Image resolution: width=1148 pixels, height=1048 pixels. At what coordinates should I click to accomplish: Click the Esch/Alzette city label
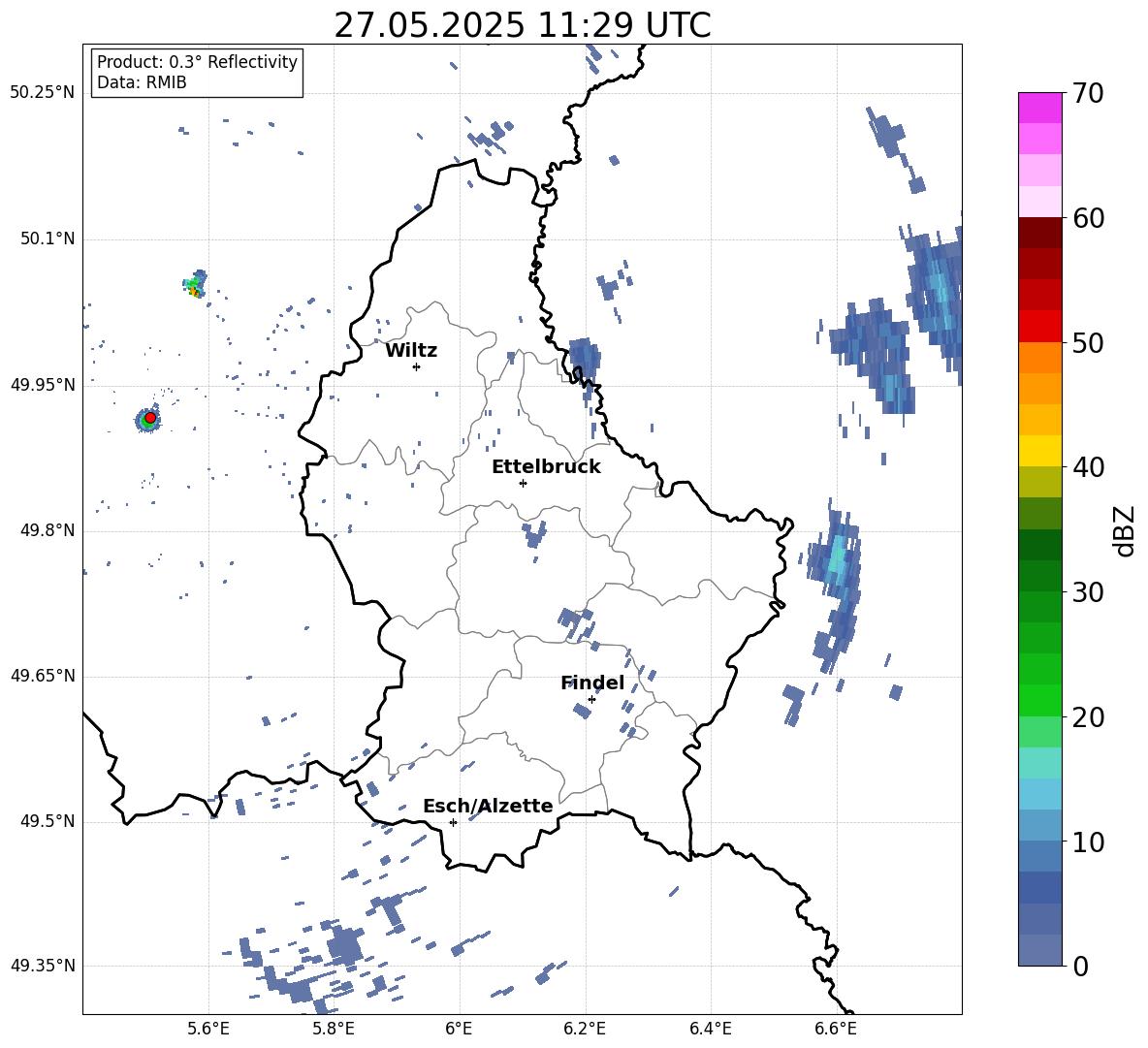pyautogui.click(x=488, y=806)
